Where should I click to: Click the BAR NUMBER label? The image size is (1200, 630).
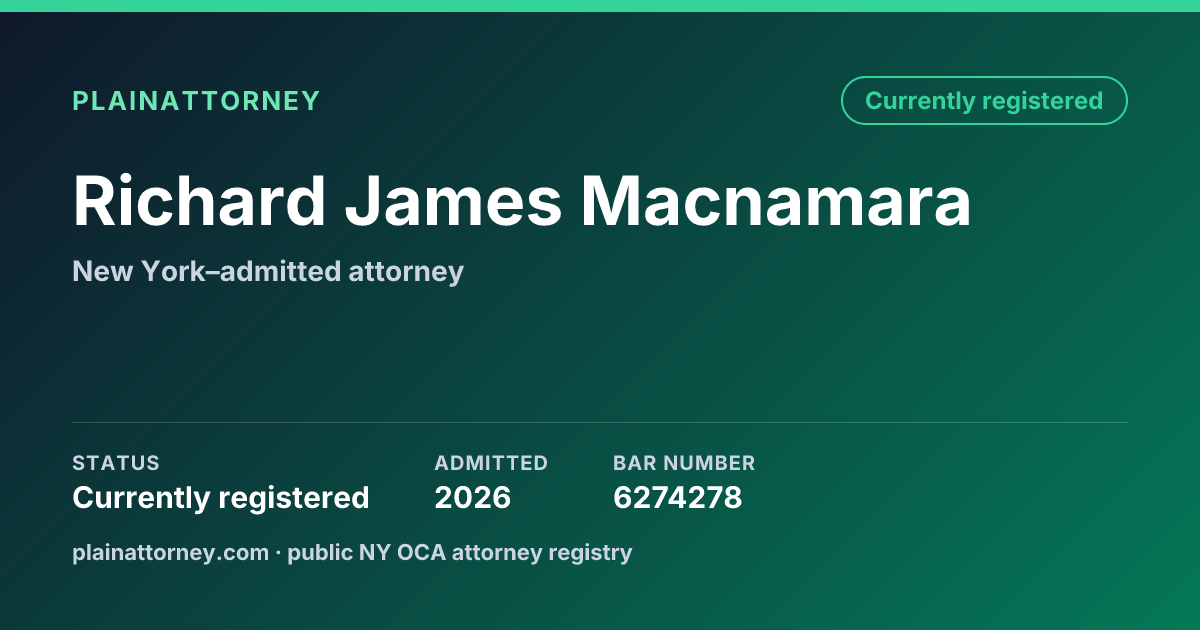(x=684, y=463)
